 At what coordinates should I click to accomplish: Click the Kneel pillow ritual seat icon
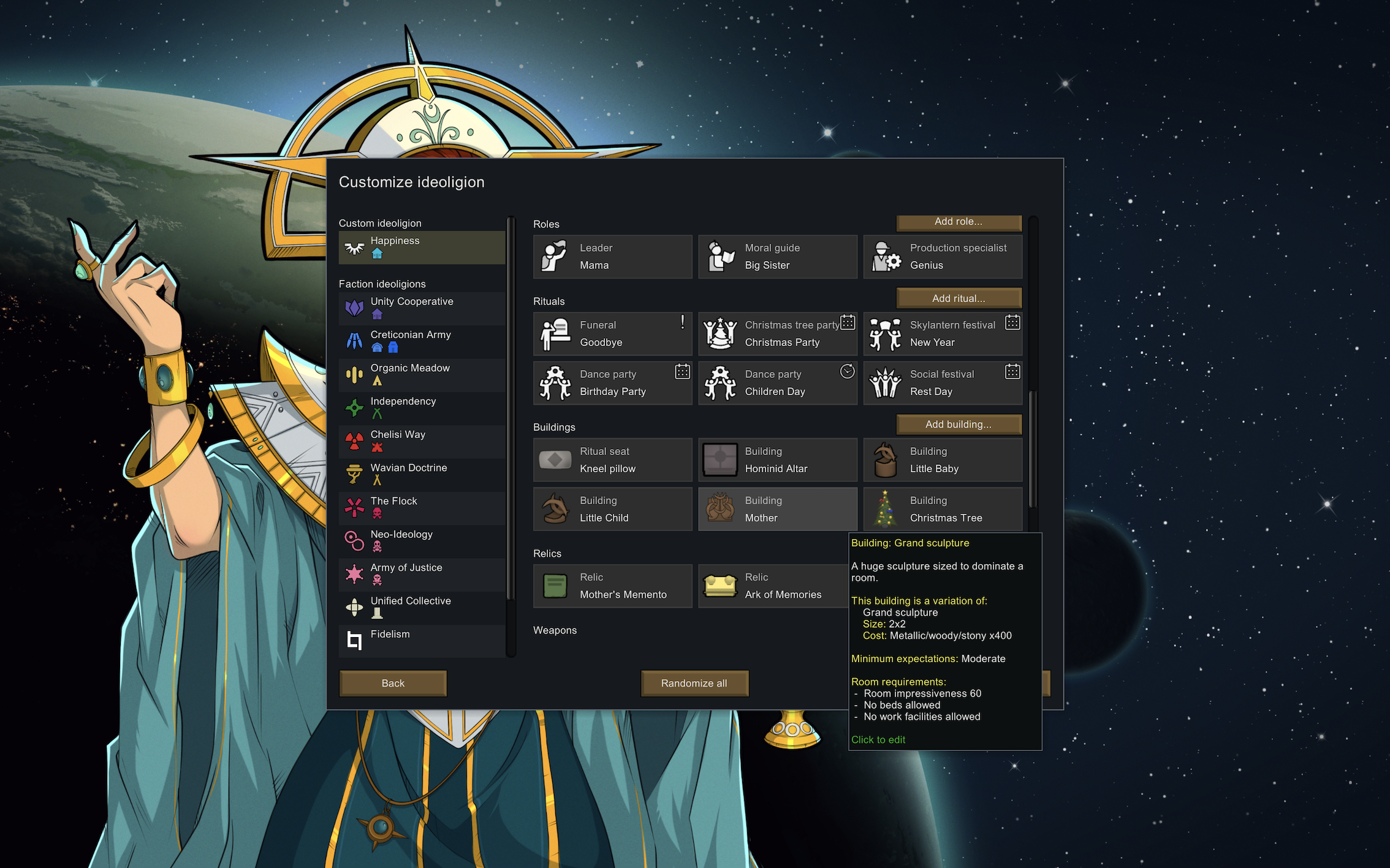coord(555,460)
